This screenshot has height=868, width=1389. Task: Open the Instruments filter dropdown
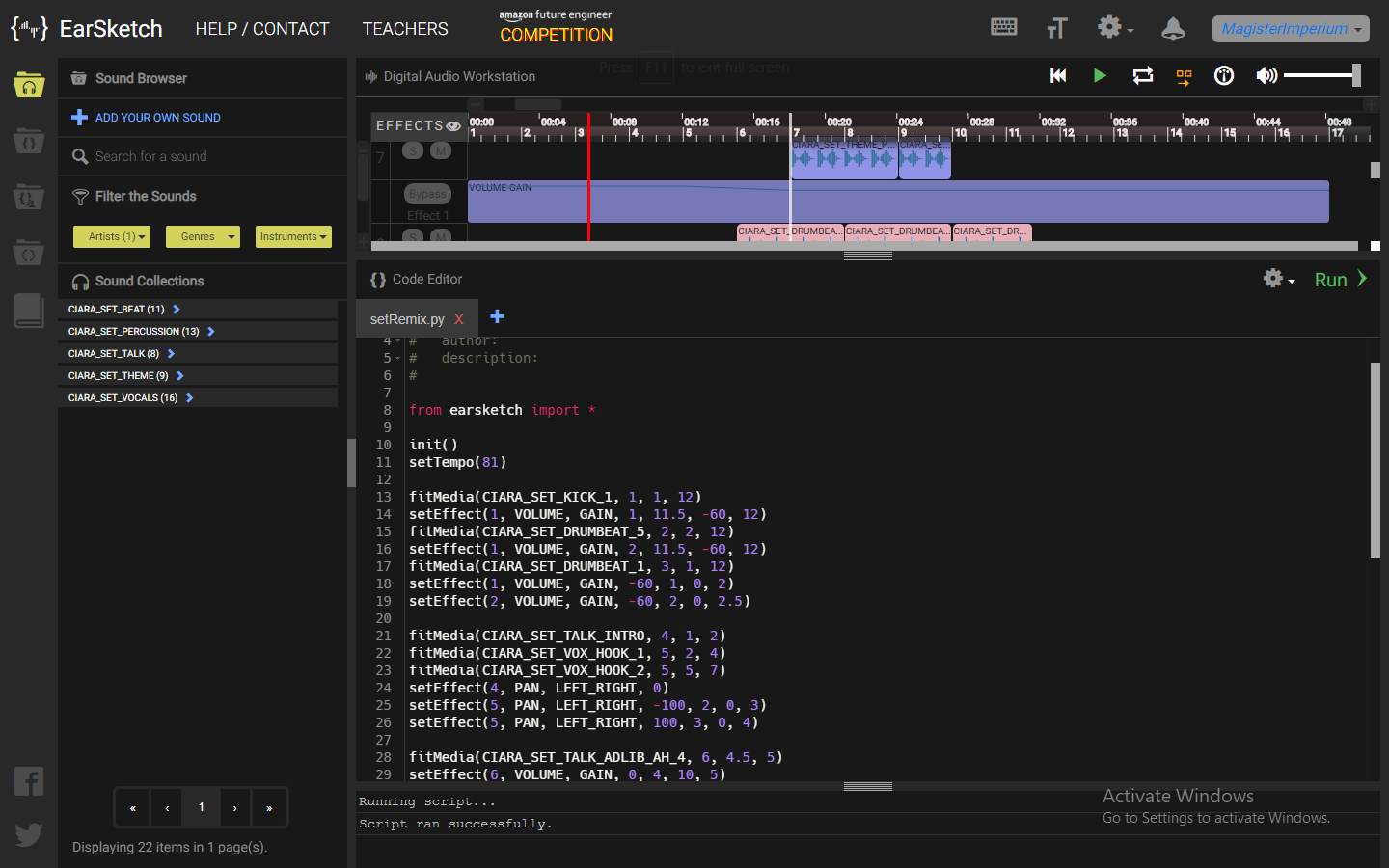293,236
